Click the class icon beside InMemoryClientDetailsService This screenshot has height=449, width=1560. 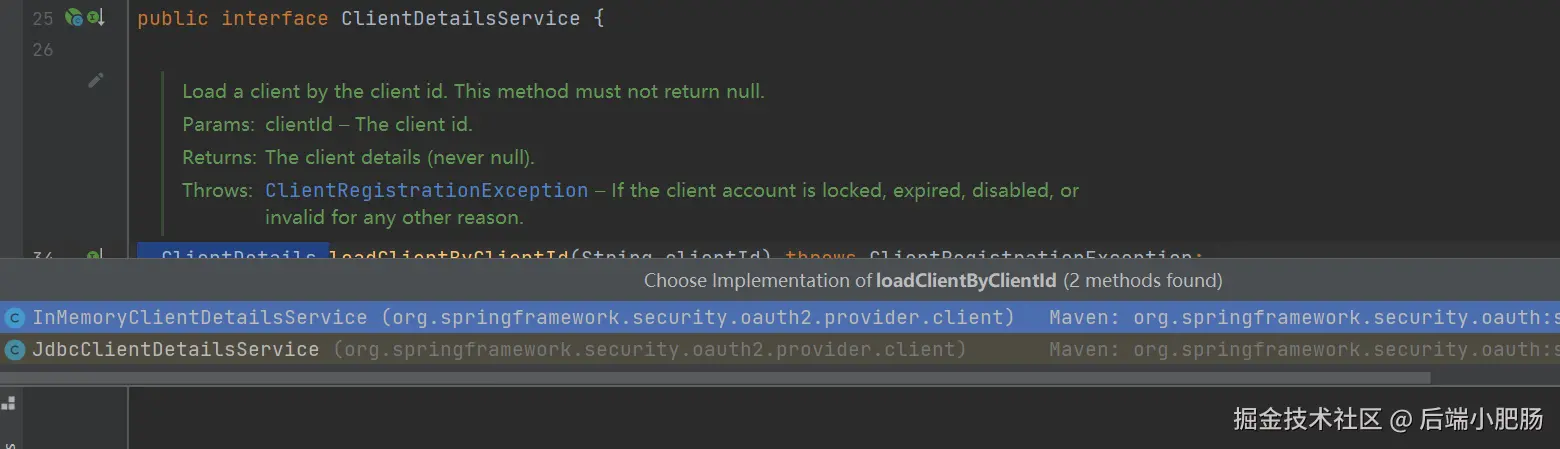(x=15, y=318)
